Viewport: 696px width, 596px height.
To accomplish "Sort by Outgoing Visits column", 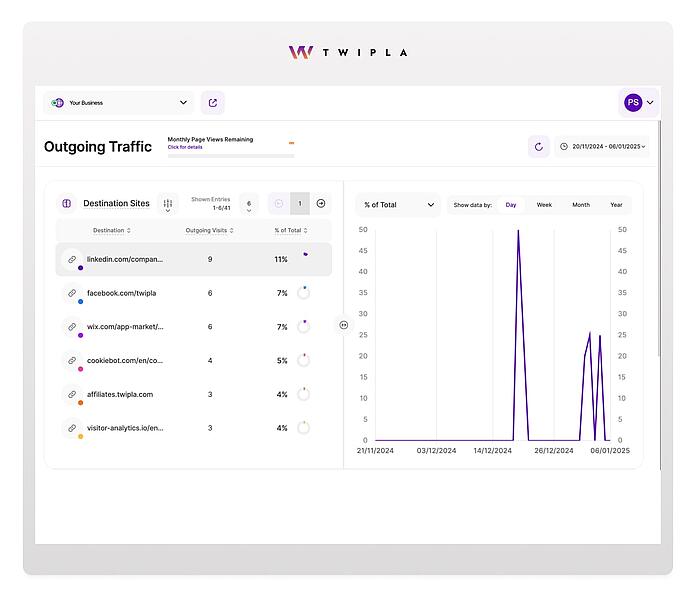I will point(210,230).
